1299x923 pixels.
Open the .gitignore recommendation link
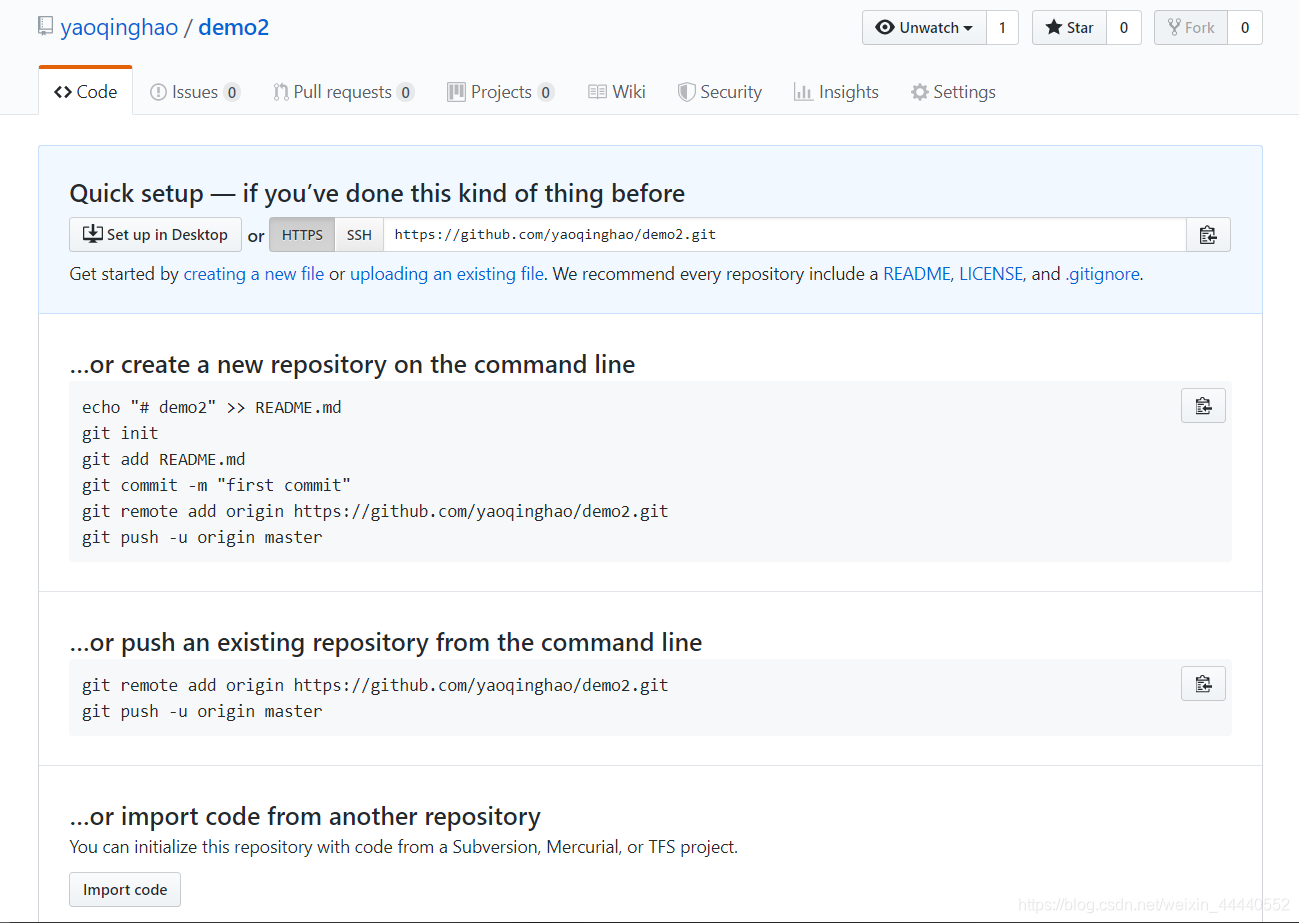[1102, 274]
